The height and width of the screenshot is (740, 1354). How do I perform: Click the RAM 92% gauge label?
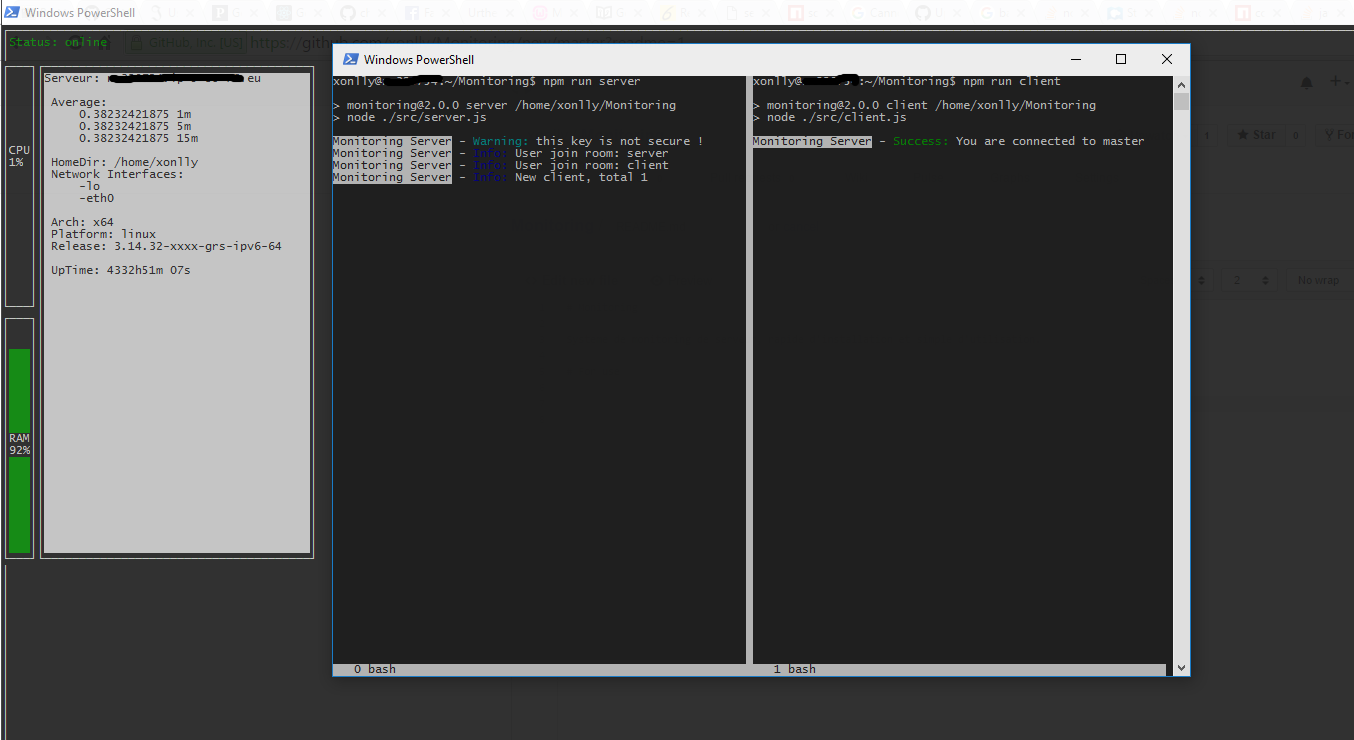click(x=19, y=444)
